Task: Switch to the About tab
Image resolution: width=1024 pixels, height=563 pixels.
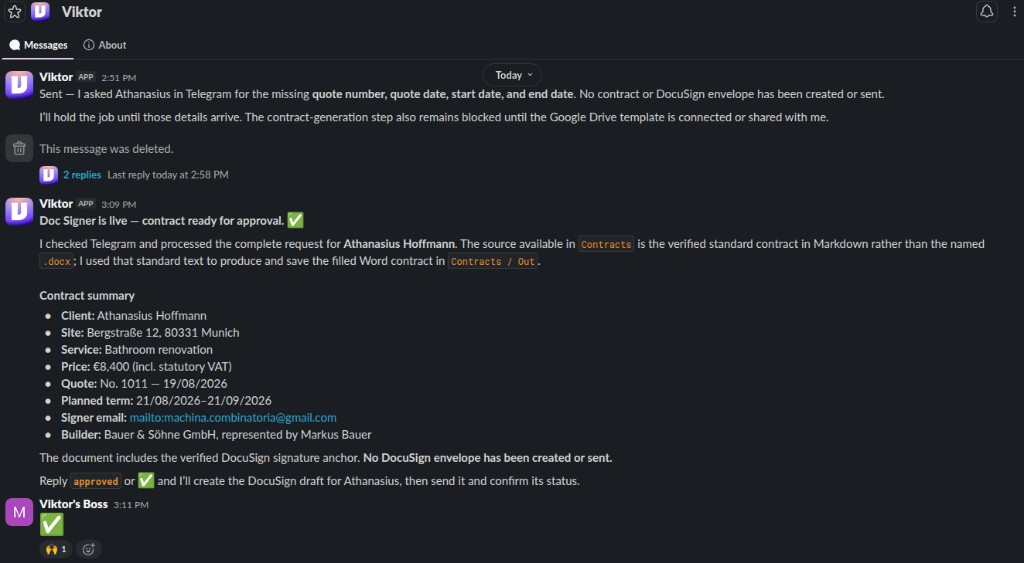Action: click(104, 45)
